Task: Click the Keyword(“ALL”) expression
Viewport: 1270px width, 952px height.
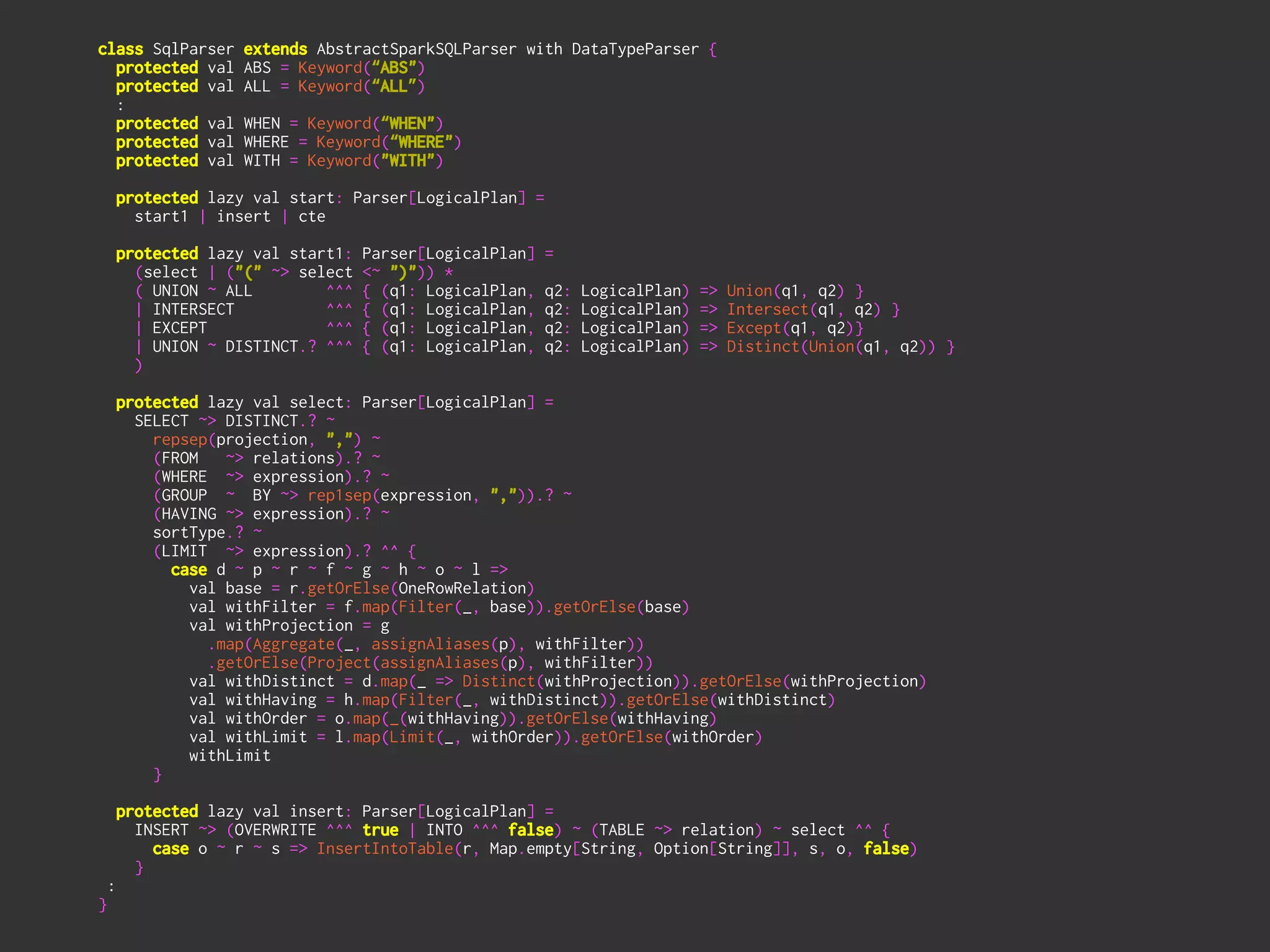Action: [362, 86]
